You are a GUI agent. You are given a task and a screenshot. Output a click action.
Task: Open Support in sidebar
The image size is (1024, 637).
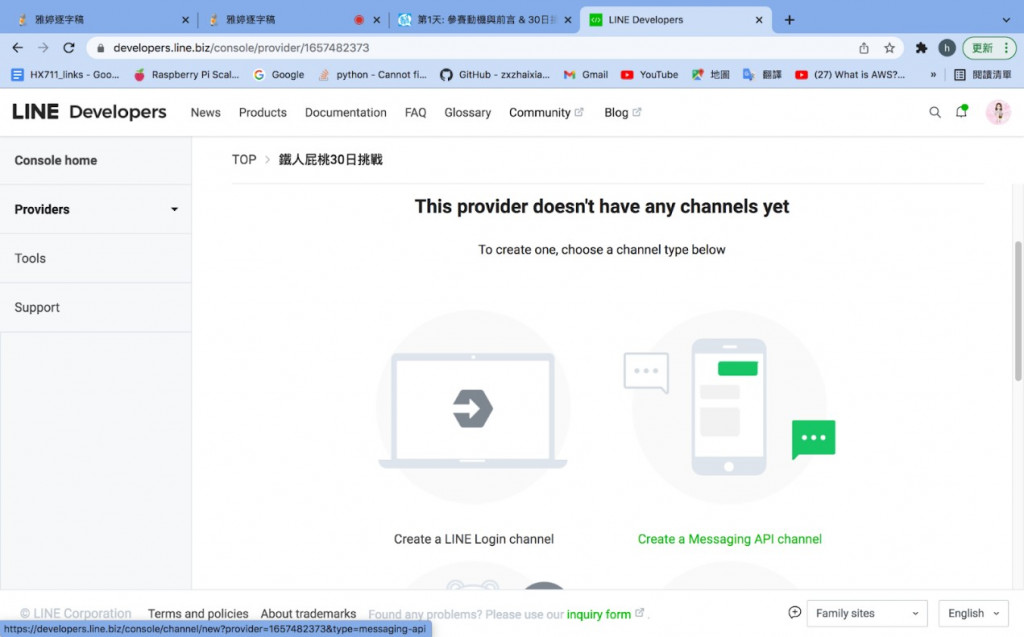coord(95,307)
